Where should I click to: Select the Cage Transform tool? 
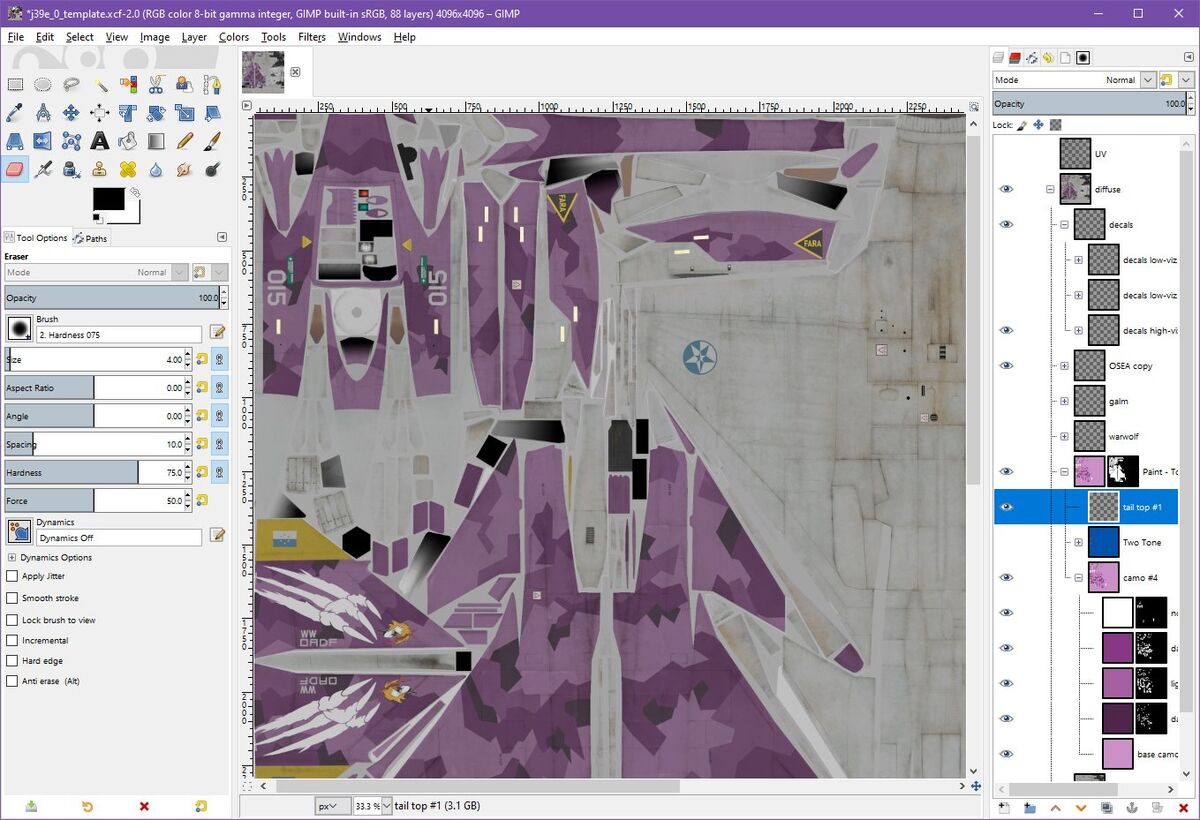71,141
